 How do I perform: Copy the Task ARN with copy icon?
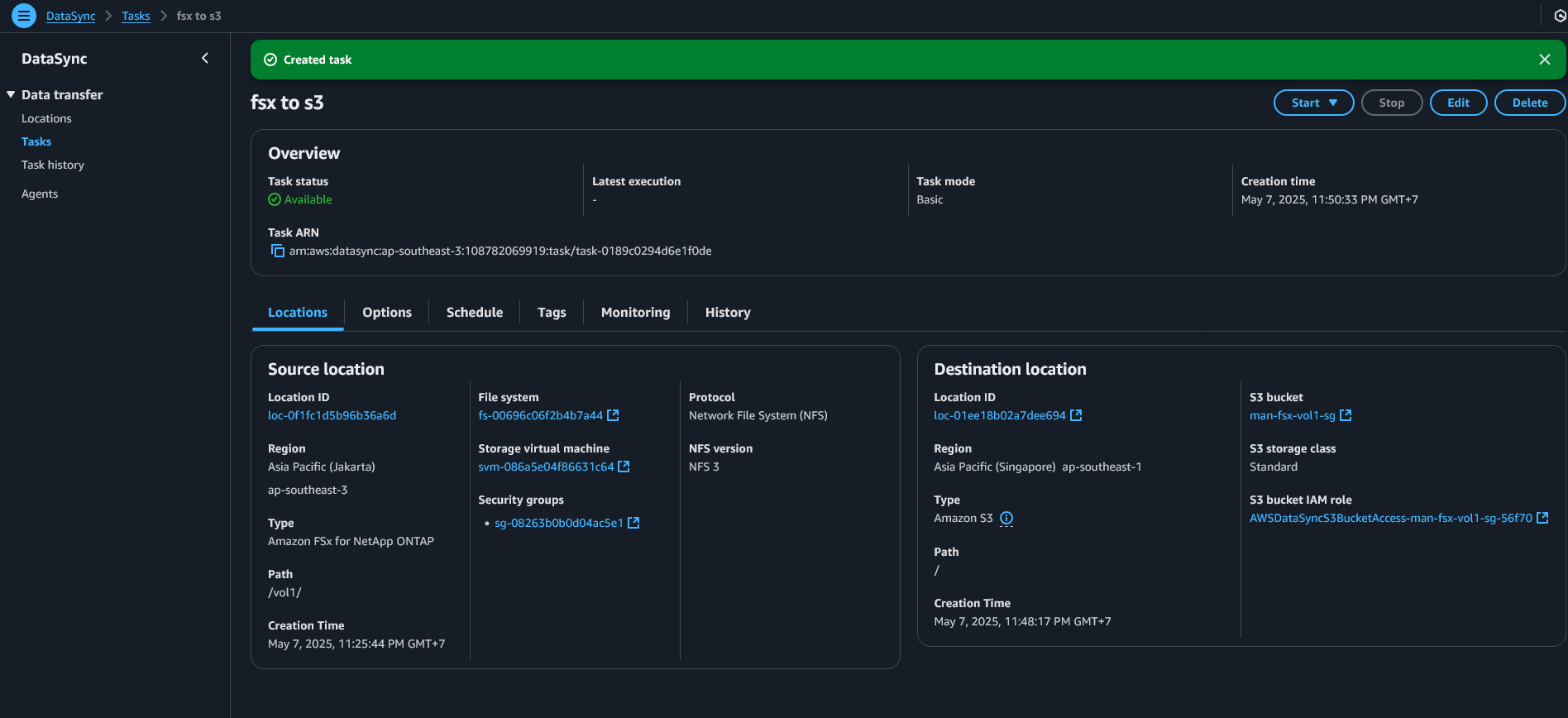[278, 251]
